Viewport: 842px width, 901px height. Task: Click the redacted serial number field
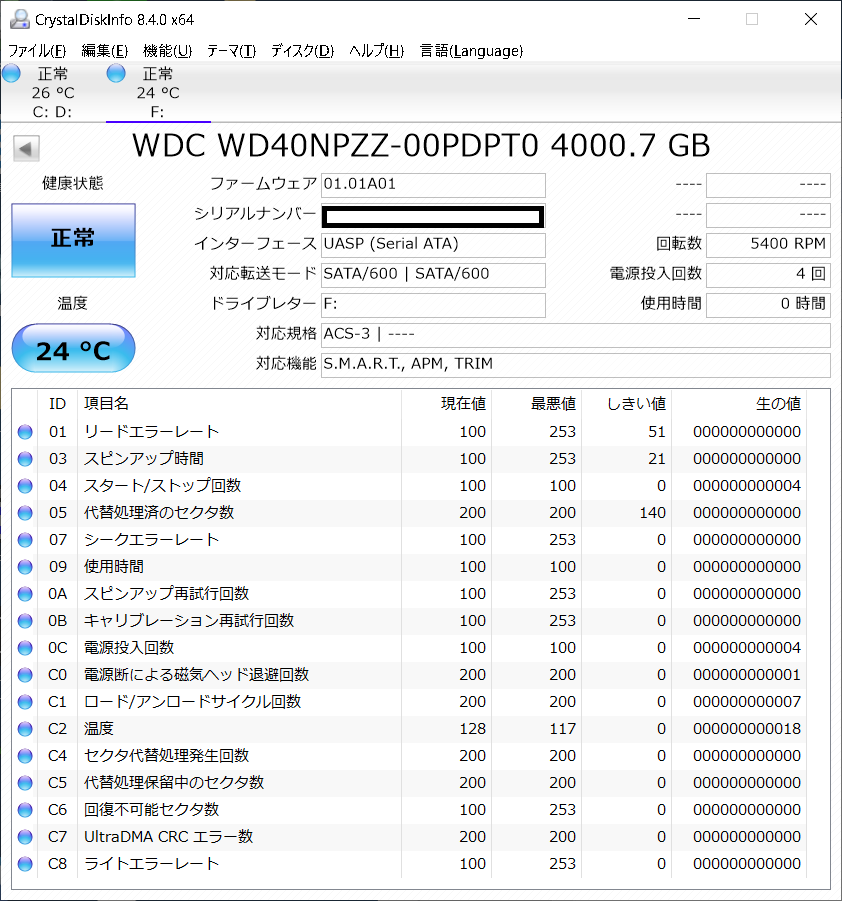click(433, 216)
